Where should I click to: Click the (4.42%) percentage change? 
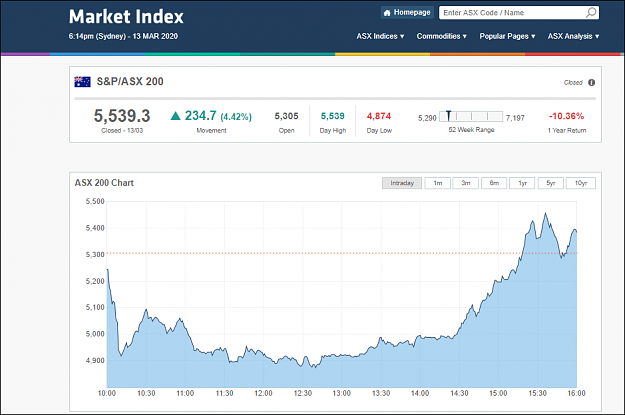[236, 117]
